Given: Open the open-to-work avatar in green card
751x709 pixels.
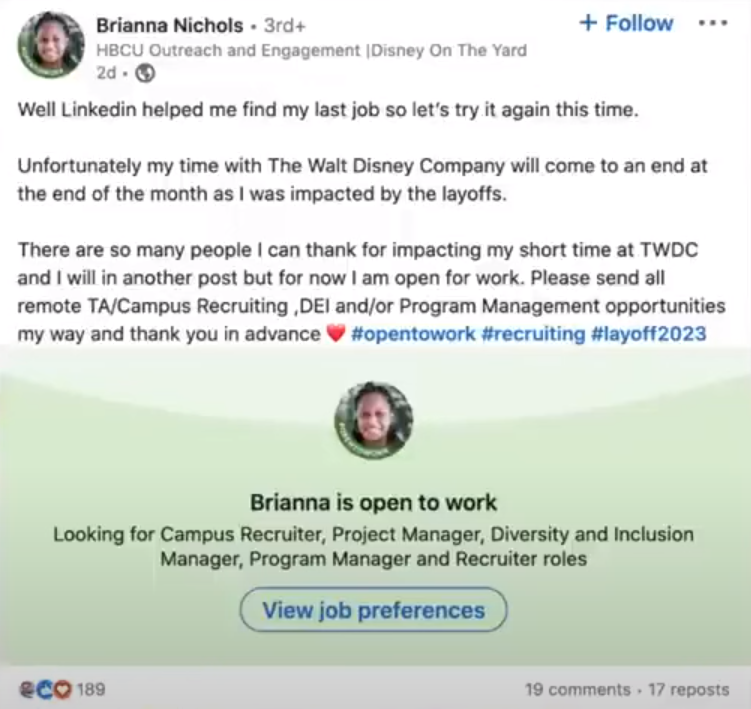Looking at the screenshot, I should 374,420.
